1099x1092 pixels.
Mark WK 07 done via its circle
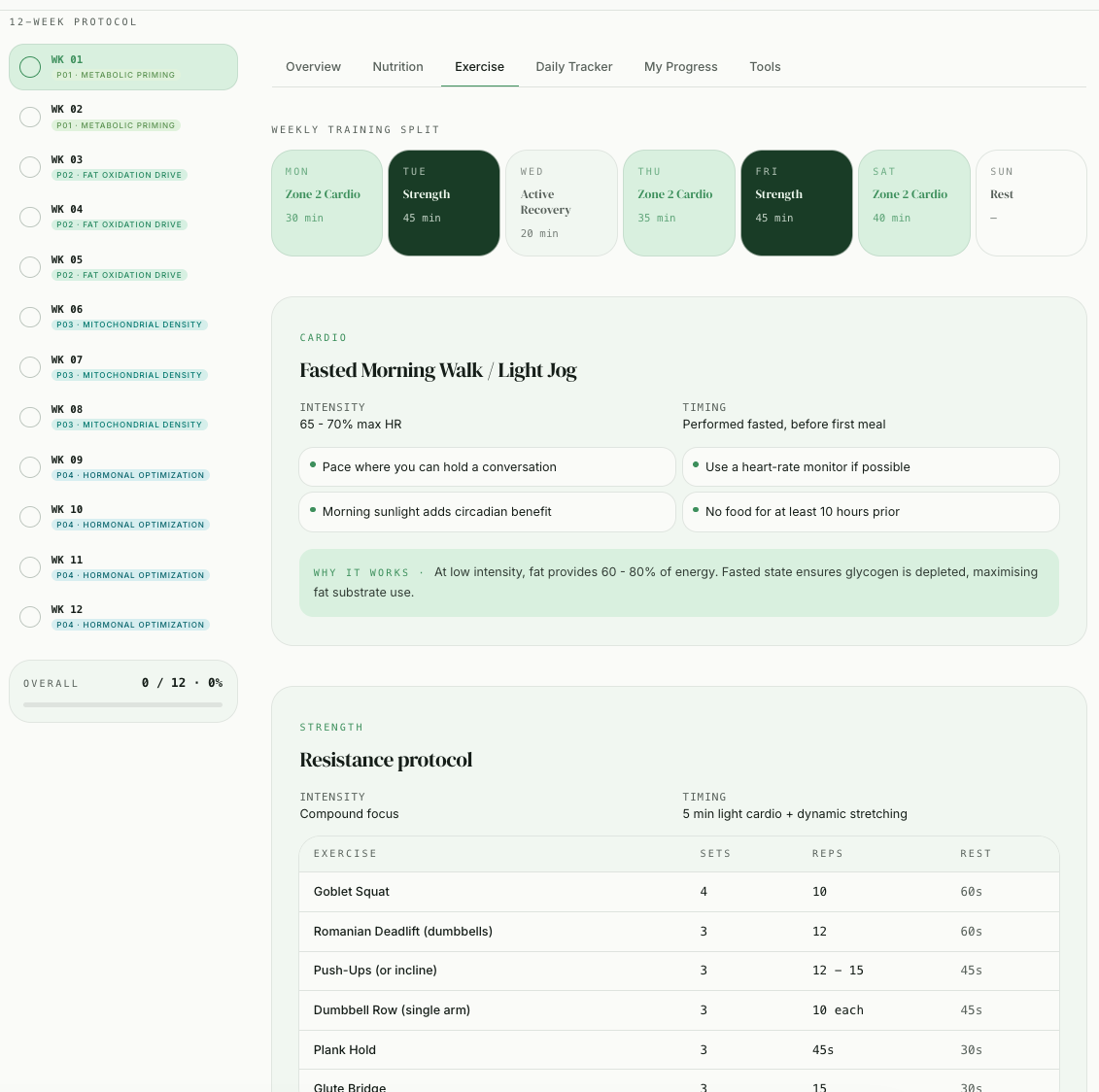[30, 367]
